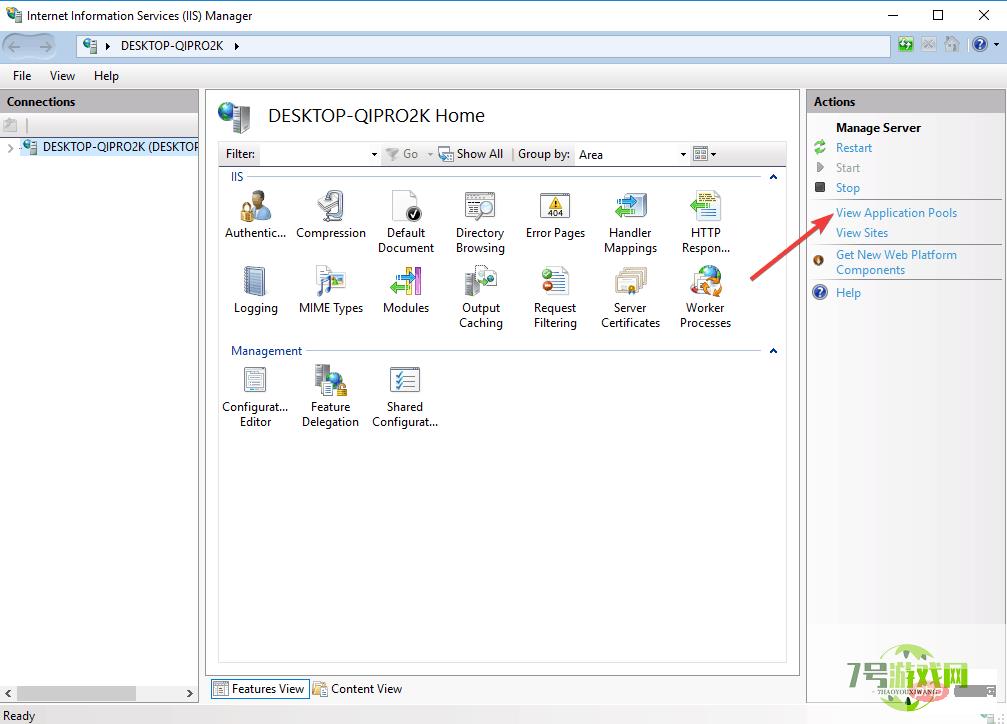Open the Authentication feature
This screenshot has width=1007, height=724.
coord(256,215)
